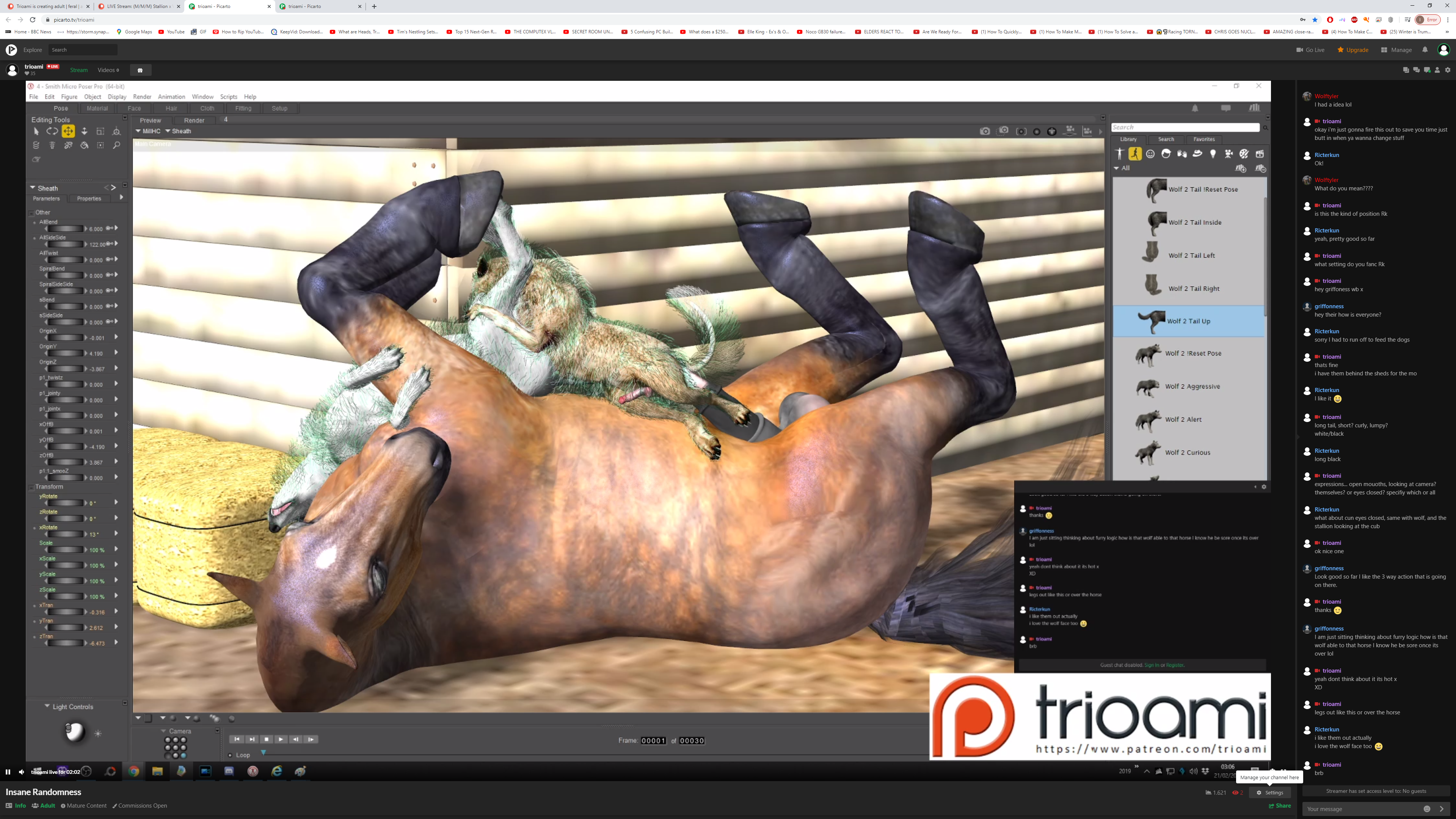Switch to the Material room tab
This screenshot has height=819, width=1456.
[97, 108]
